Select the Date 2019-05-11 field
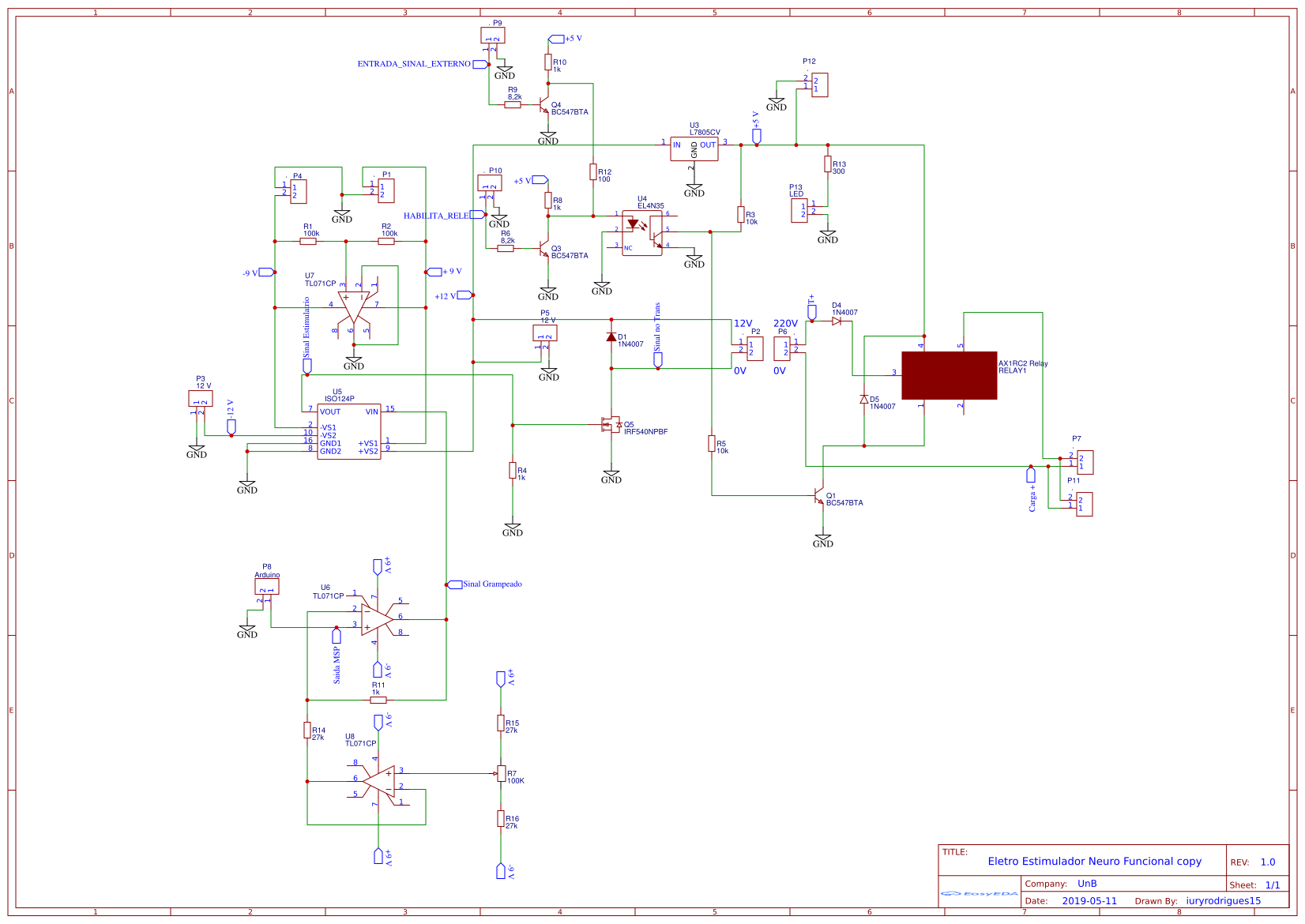This screenshot has width=1305, height=924. (x=1091, y=900)
